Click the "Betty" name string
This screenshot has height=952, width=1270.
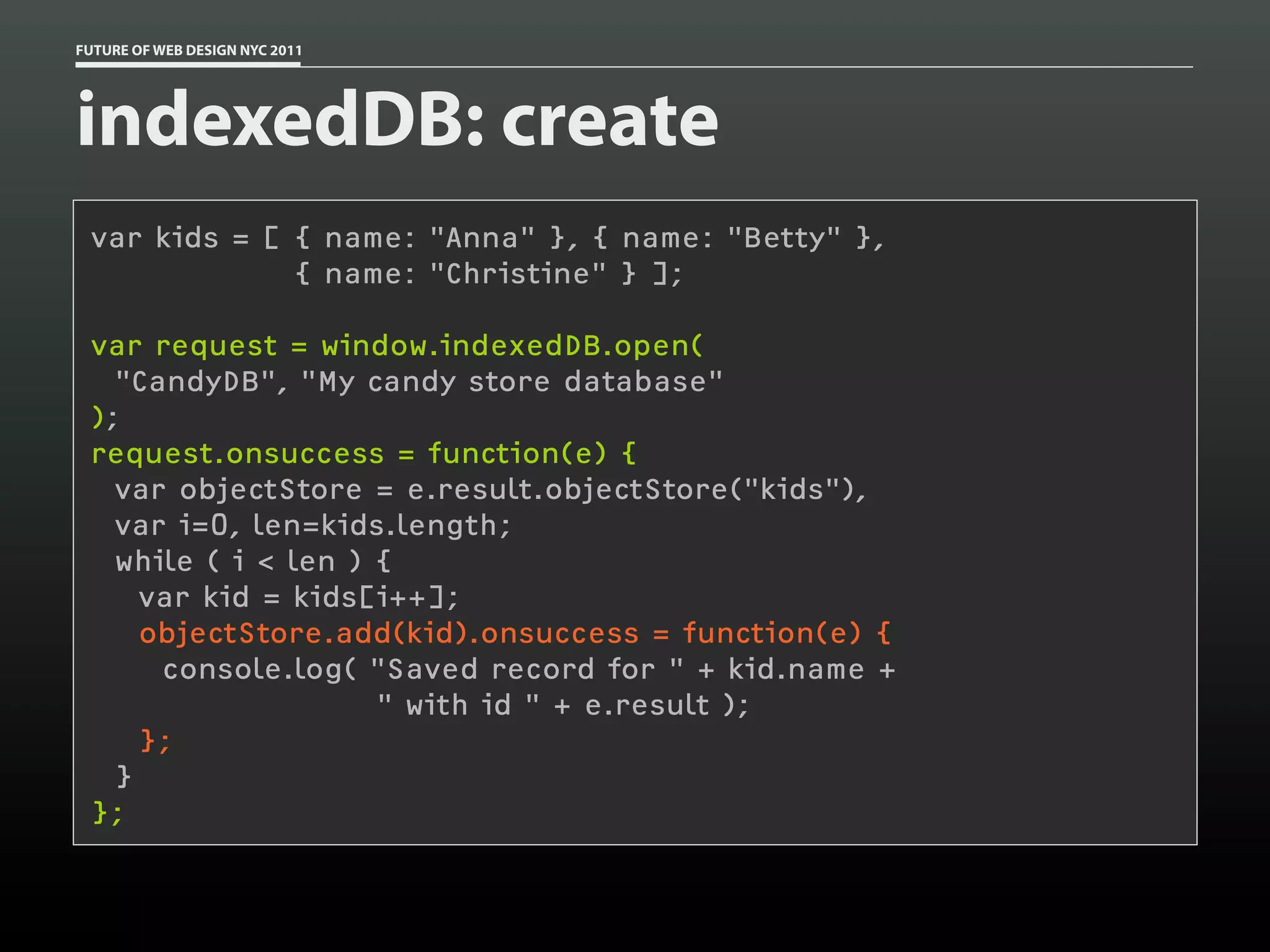tap(784, 238)
